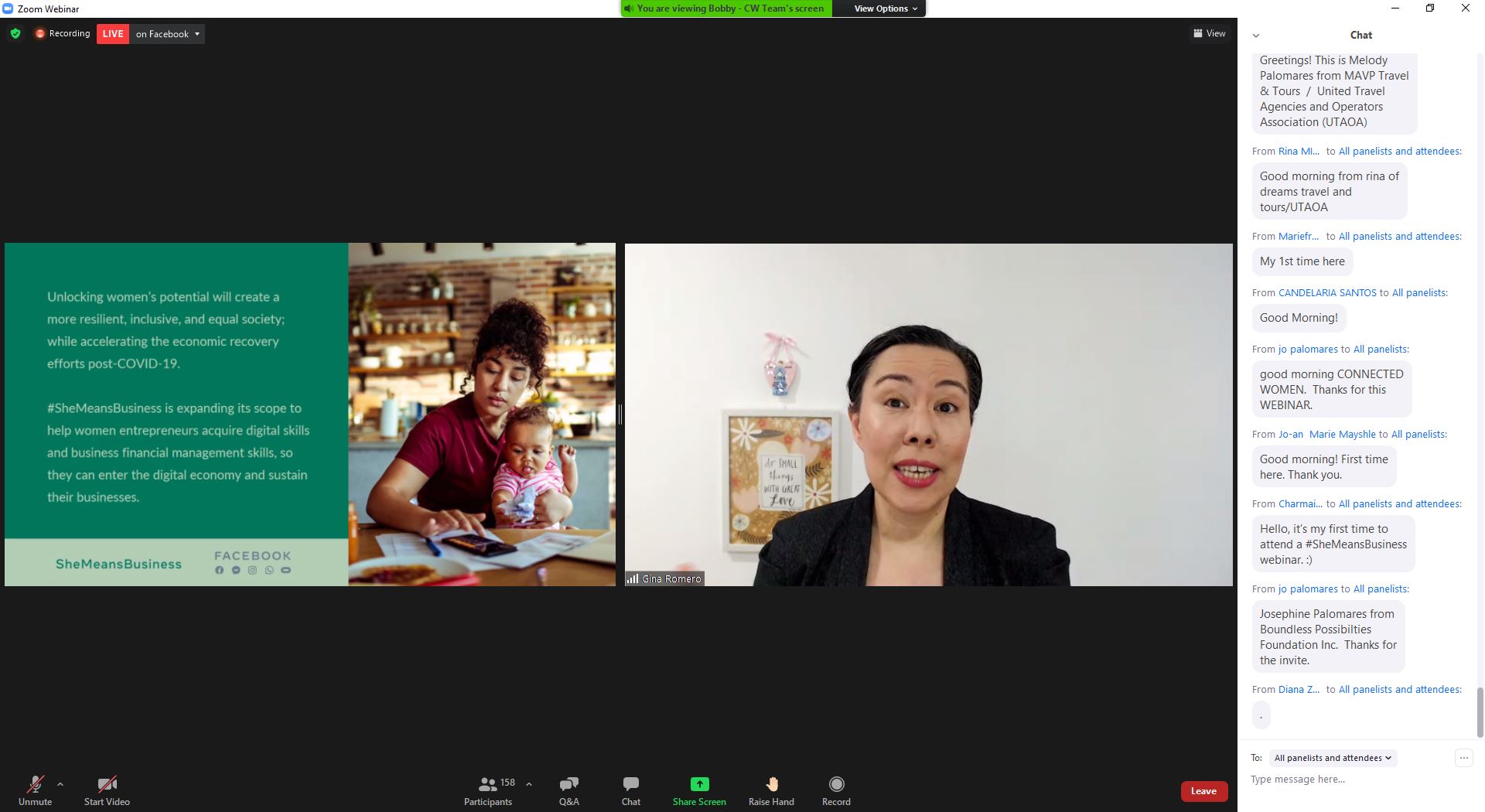
Task: Click the signal strength icon by Gina Romero
Action: [633, 578]
